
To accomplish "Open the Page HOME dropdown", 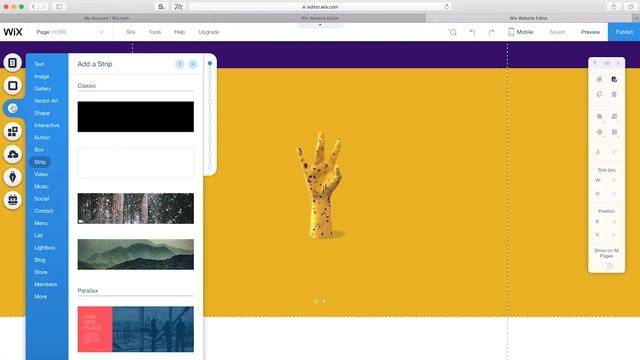I will coord(70,32).
